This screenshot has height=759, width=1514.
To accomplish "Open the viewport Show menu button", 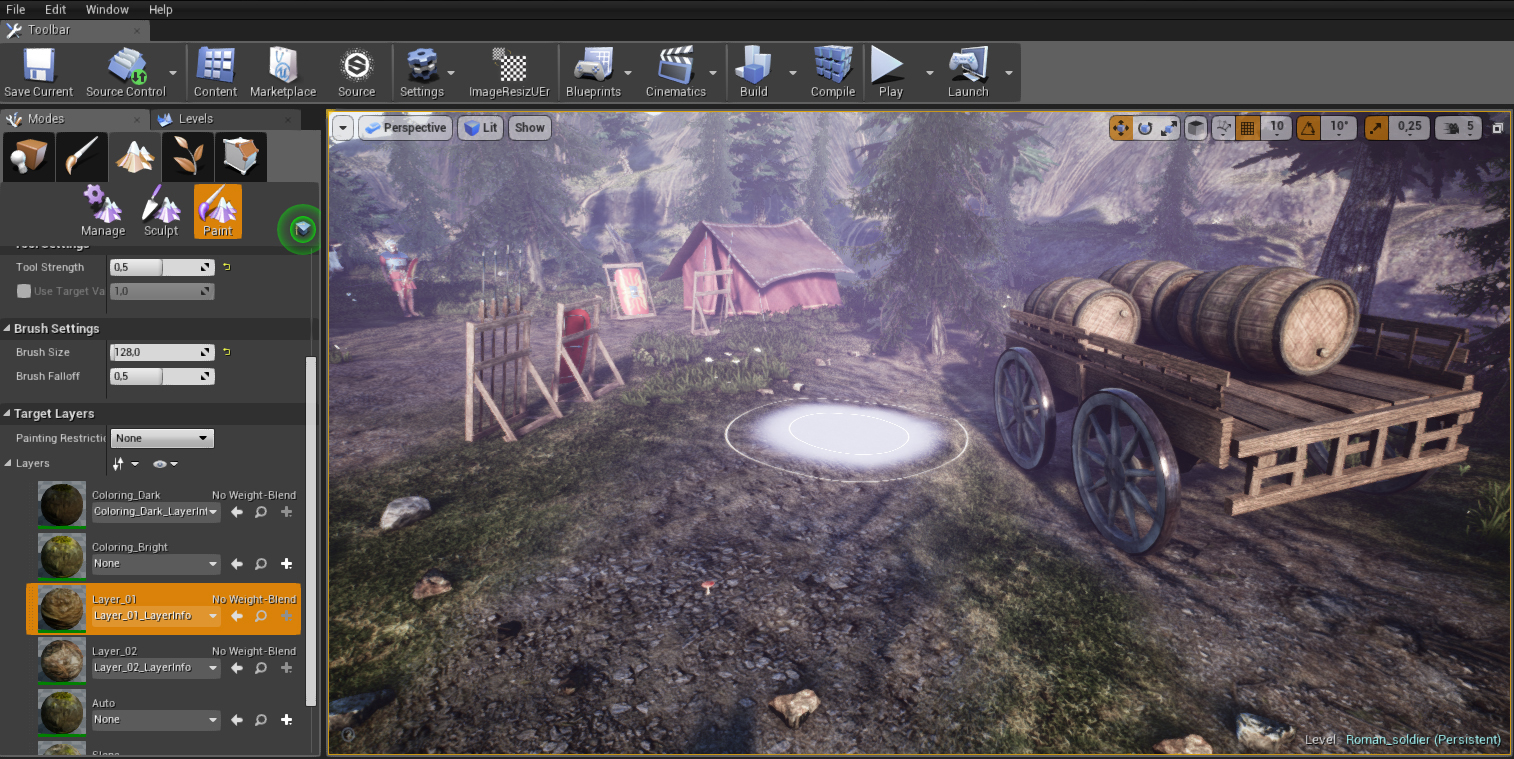I will coord(530,128).
